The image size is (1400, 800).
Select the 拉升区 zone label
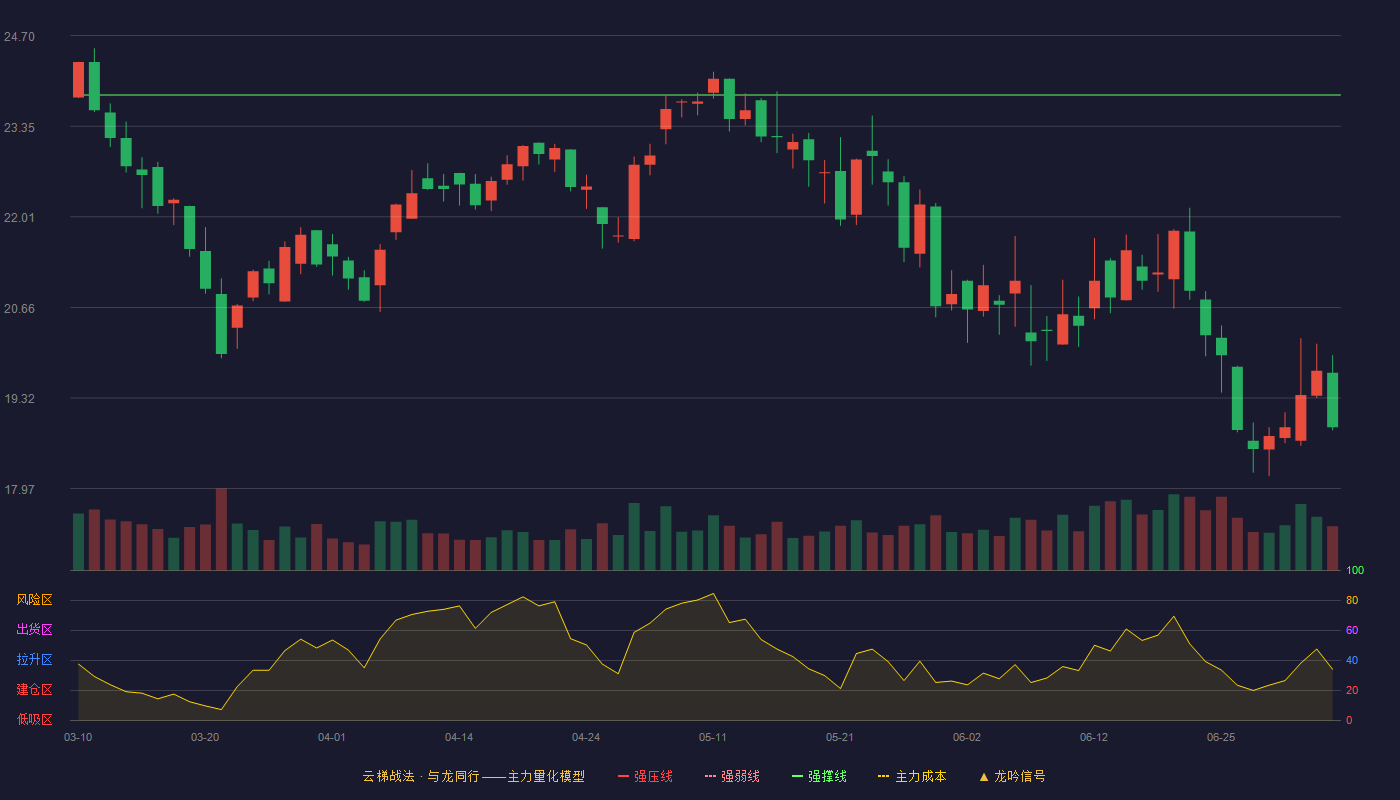pyautogui.click(x=34, y=660)
